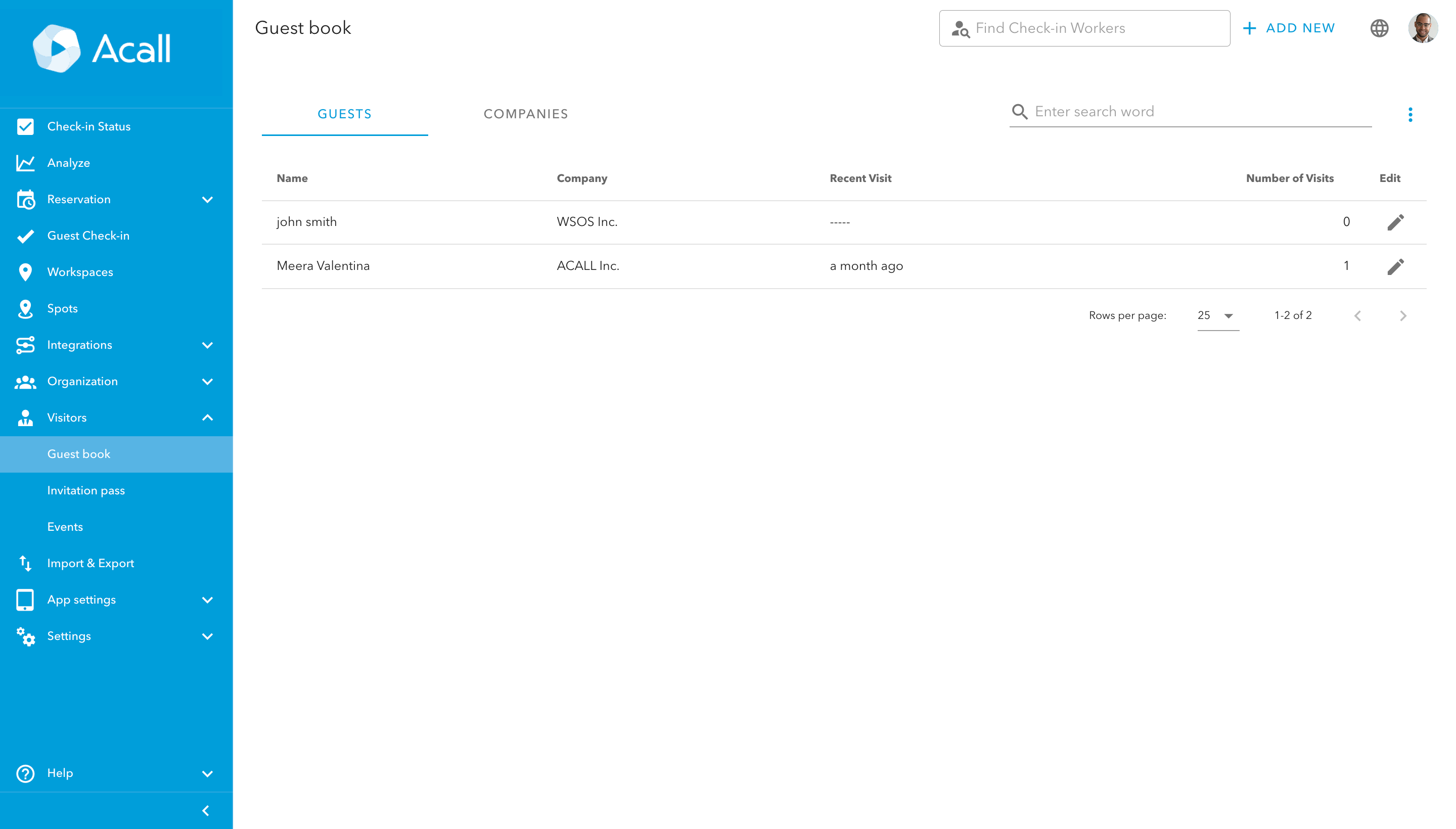
Task: Click the Reservation calendar icon
Action: (x=25, y=199)
